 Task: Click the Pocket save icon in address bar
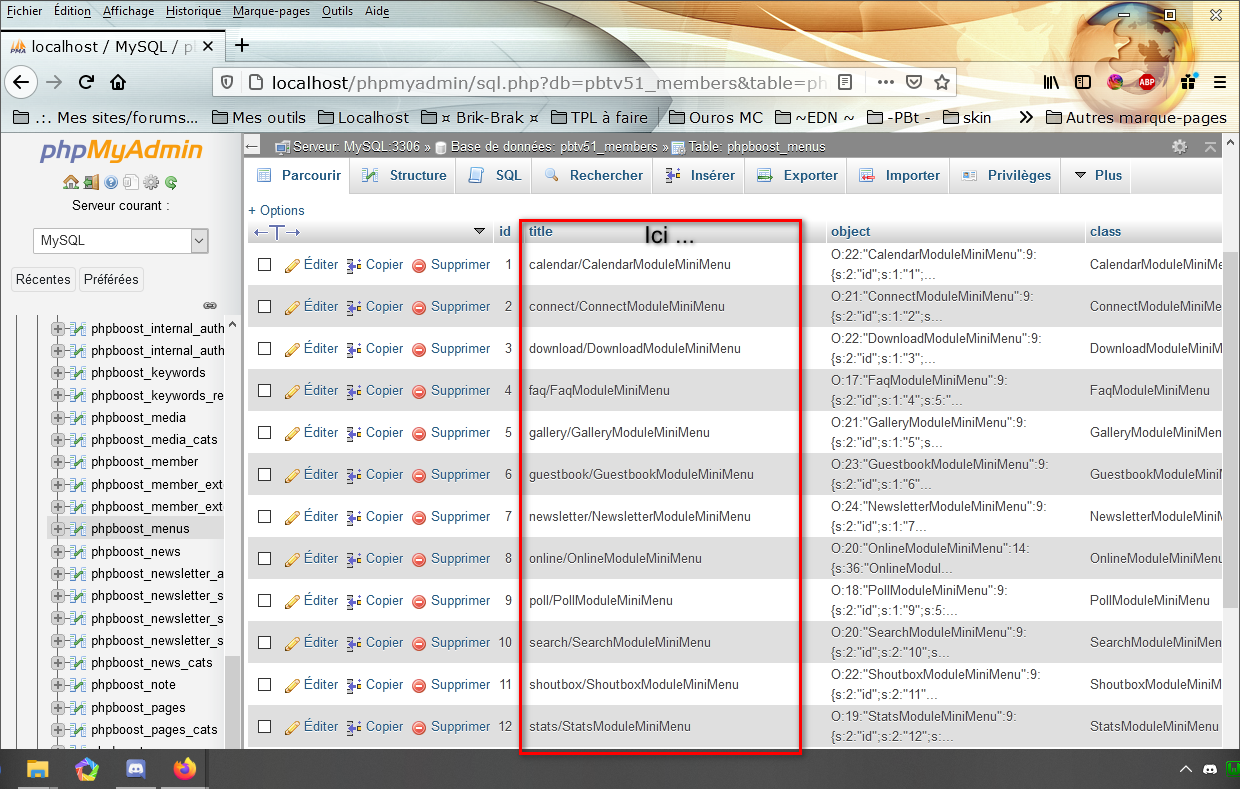click(x=914, y=82)
